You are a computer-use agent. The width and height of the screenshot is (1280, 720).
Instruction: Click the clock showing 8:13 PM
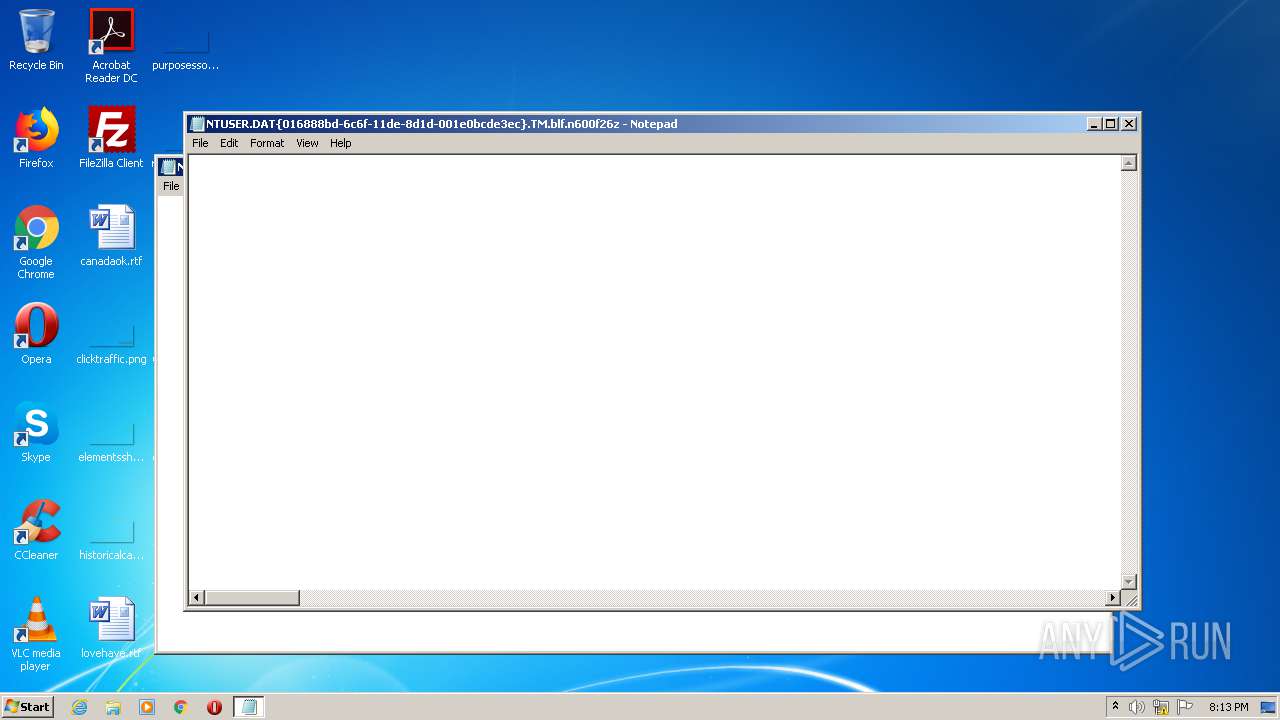(x=1228, y=707)
